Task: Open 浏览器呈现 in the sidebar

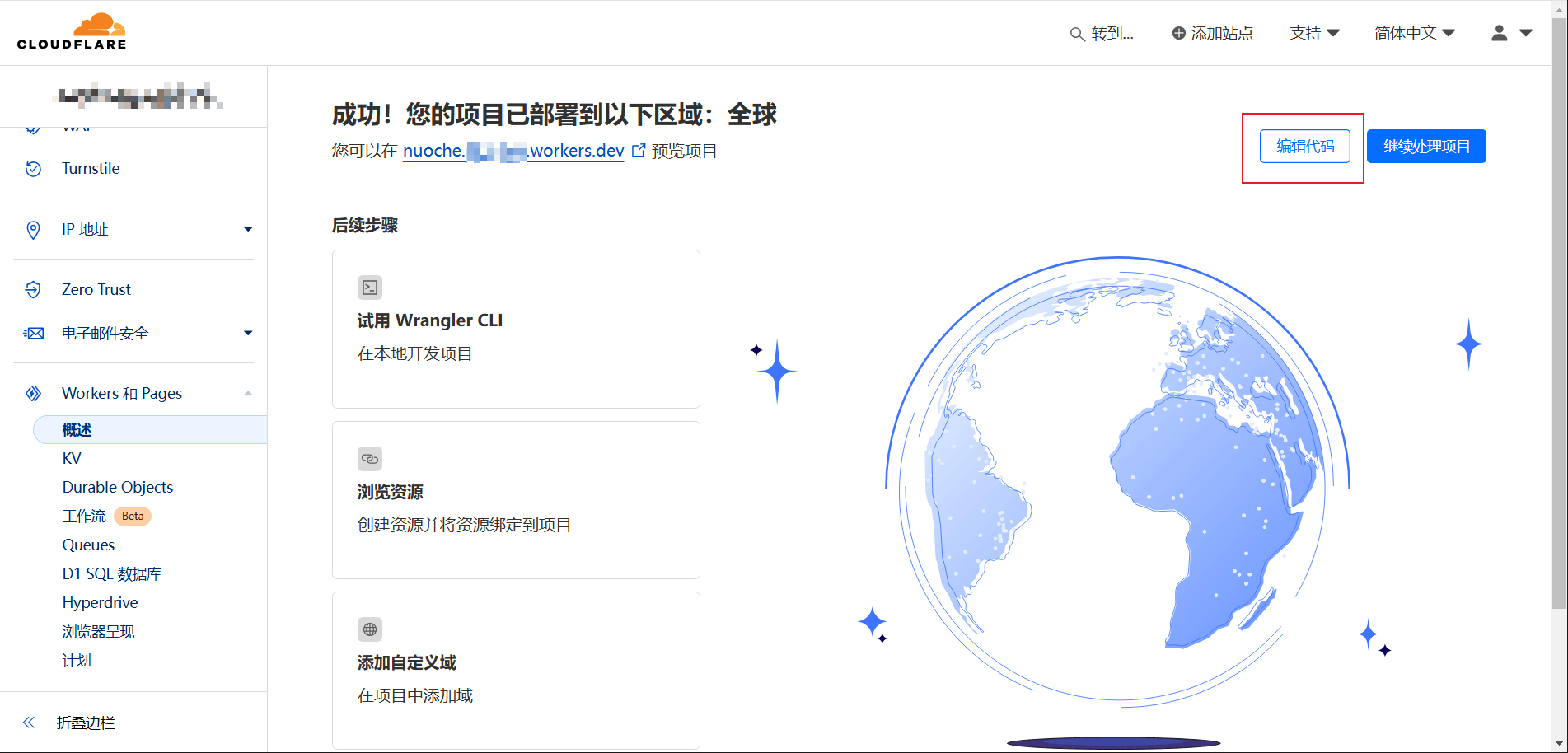Action: point(98,632)
